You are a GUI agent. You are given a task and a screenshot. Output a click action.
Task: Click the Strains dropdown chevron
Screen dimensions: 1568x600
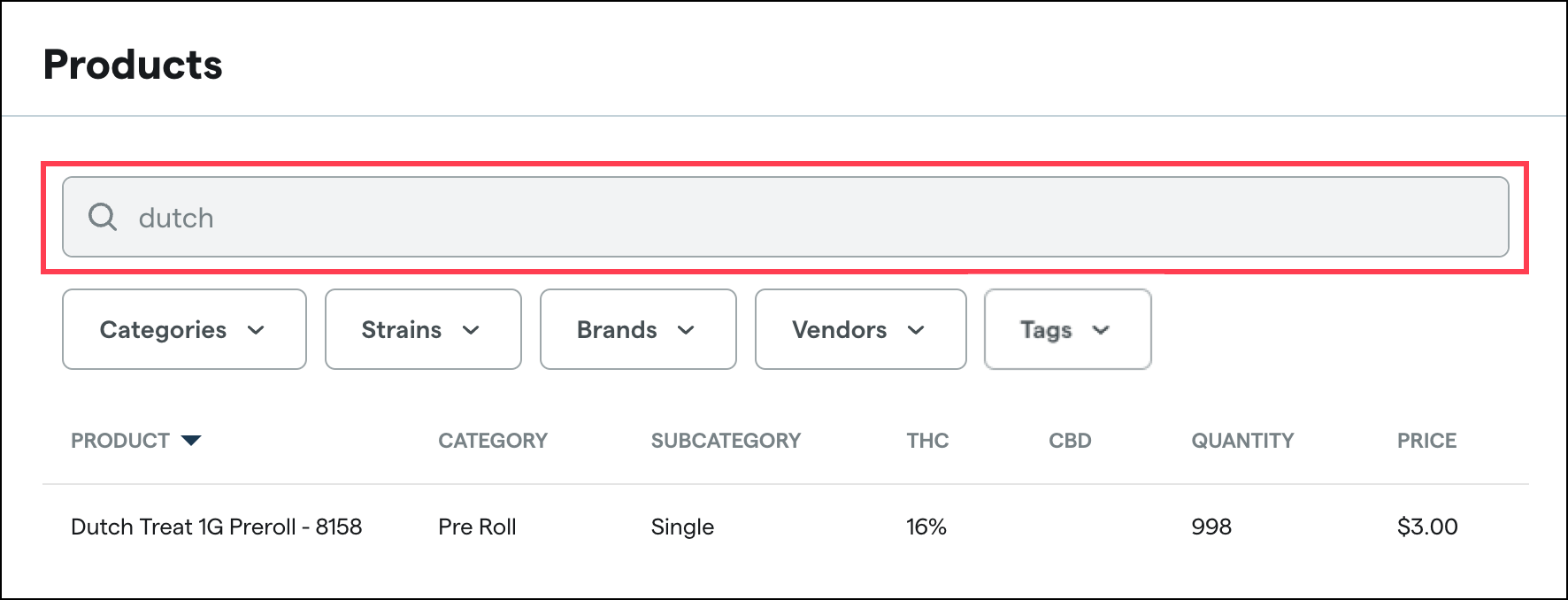point(473,332)
